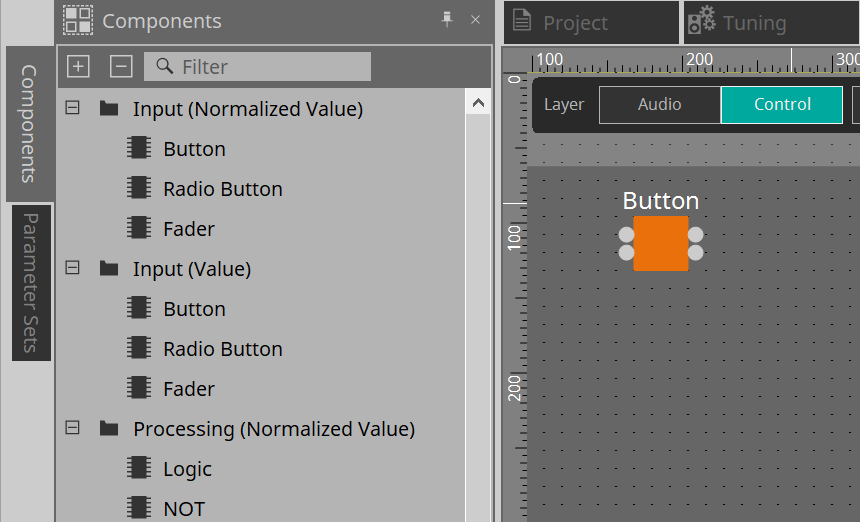Select Fader chip icon under Input (Normalized Value)
This screenshot has height=522, width=860.
click(139, 228)
